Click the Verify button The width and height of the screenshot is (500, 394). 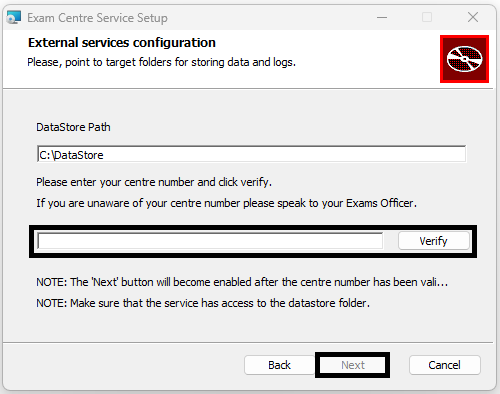(x=434, y=241)
